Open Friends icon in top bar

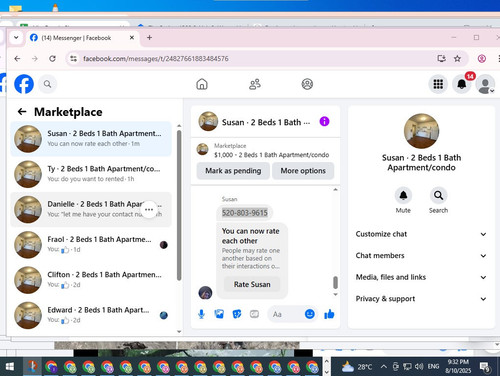[255, 84]
